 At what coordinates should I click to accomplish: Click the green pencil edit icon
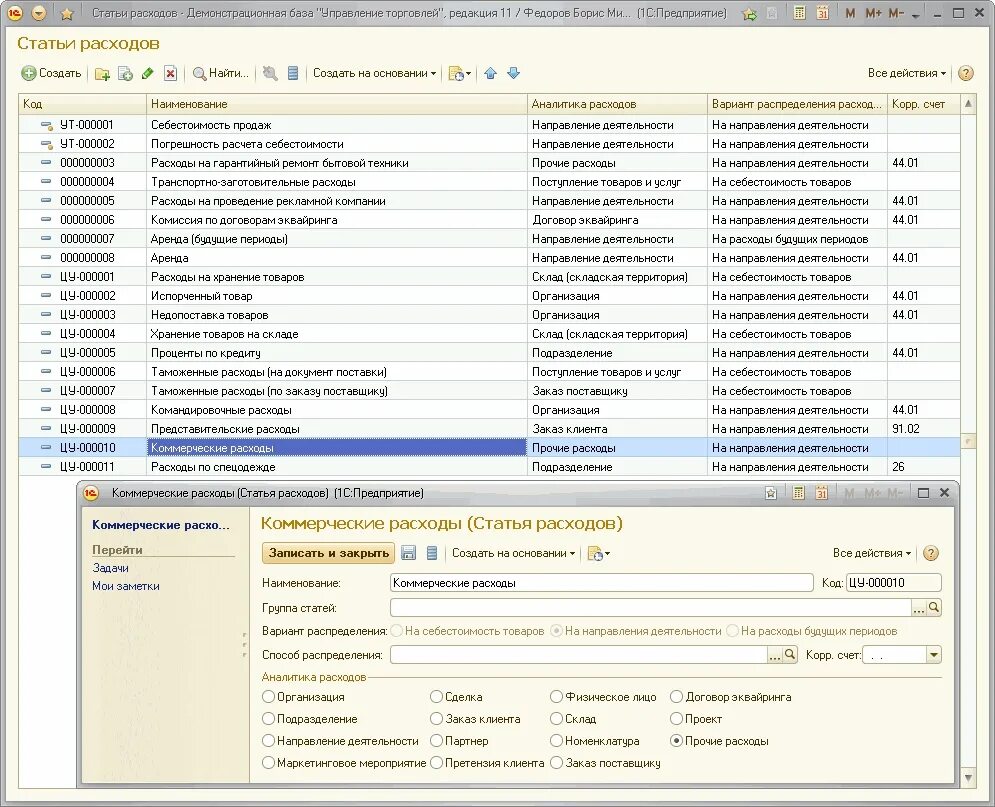147,74
